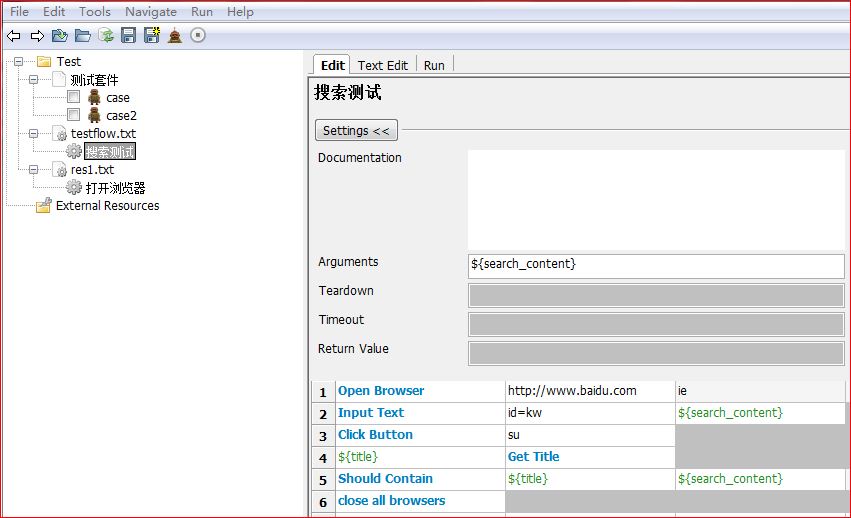
Task: Select row header number 6
Action: [x=323, y=502]
